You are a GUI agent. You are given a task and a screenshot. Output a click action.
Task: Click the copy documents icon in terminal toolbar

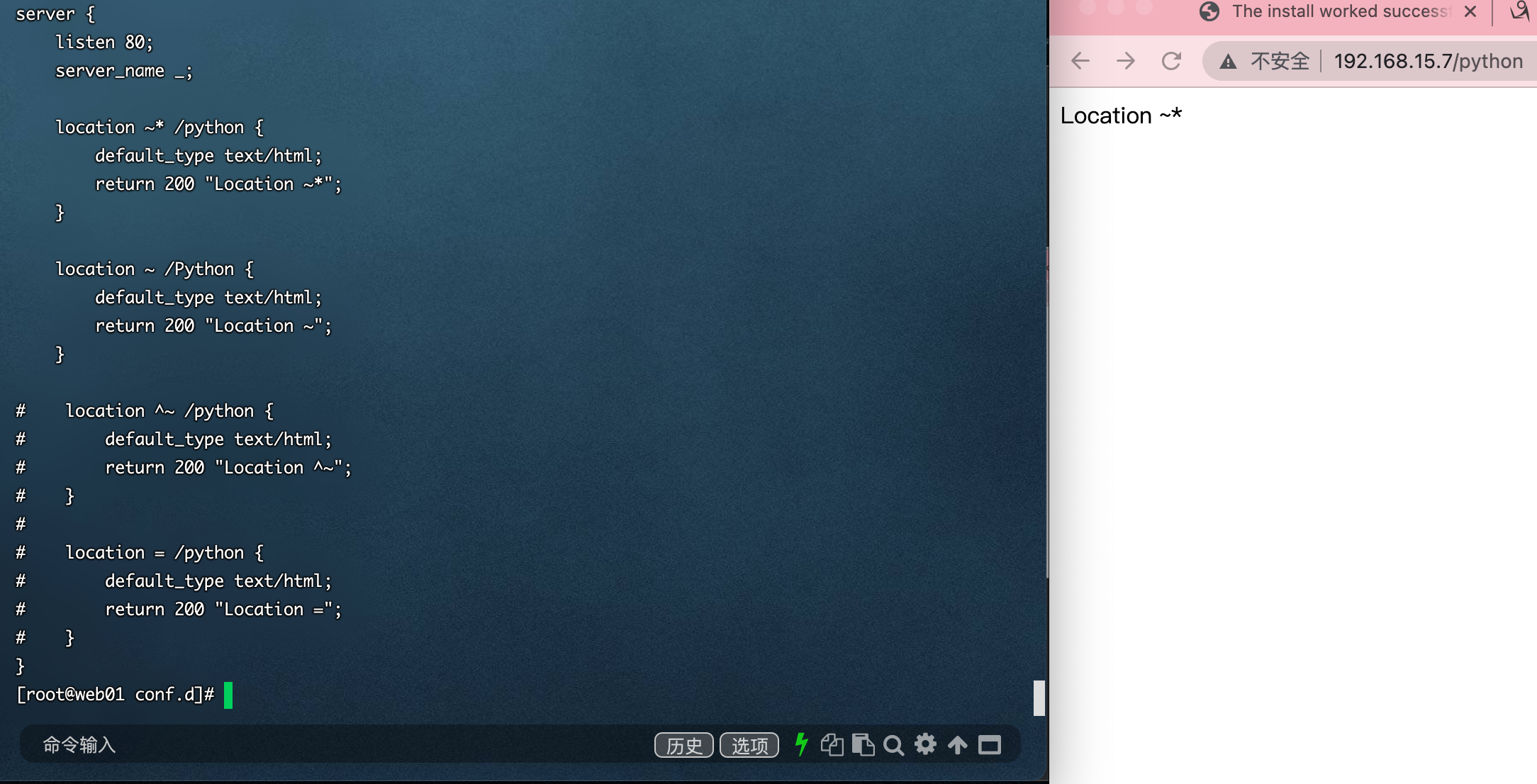coord(832,745)
